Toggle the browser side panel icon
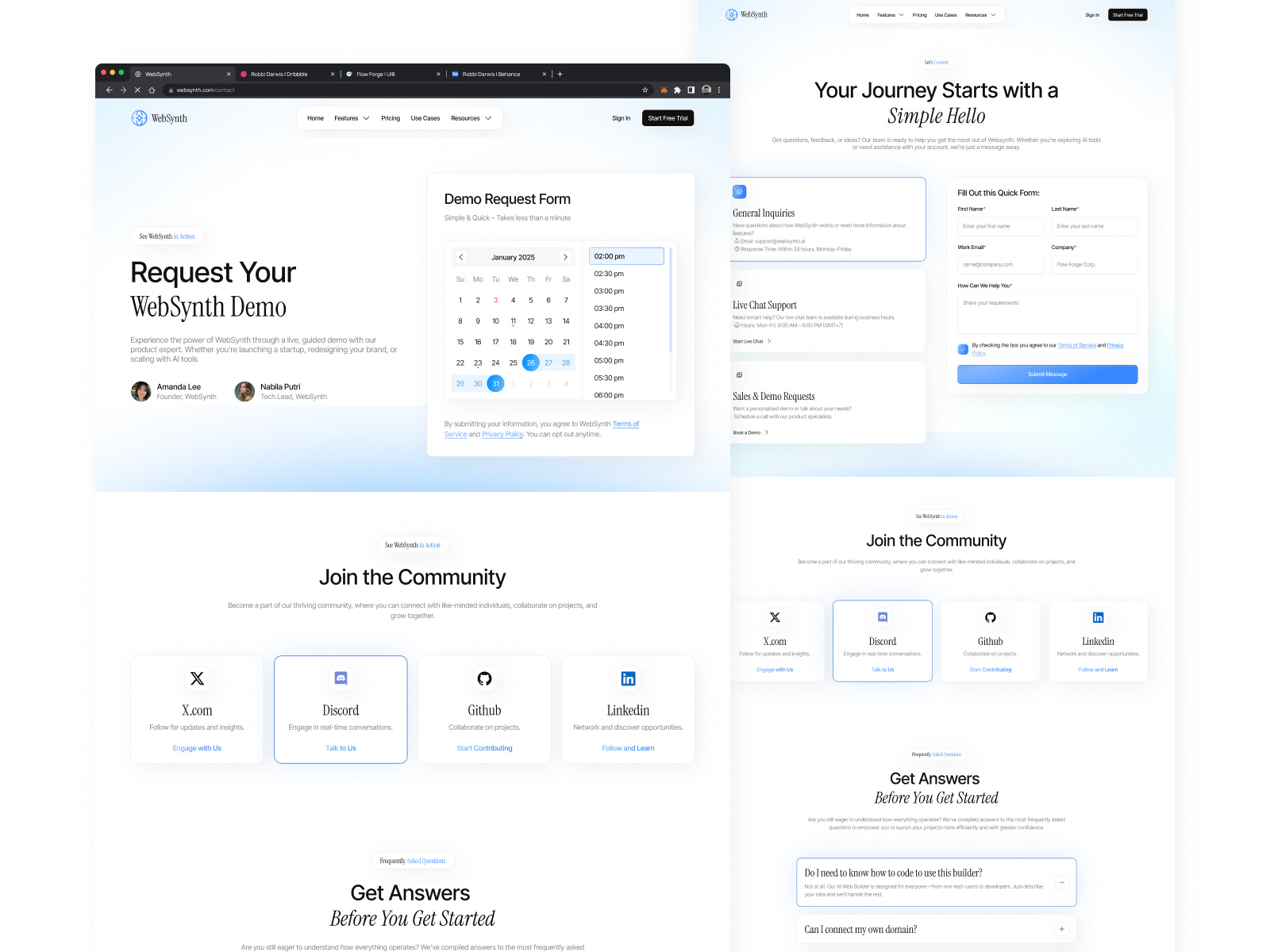Screen dimensions: 1270x952 (x=691, y=90)
